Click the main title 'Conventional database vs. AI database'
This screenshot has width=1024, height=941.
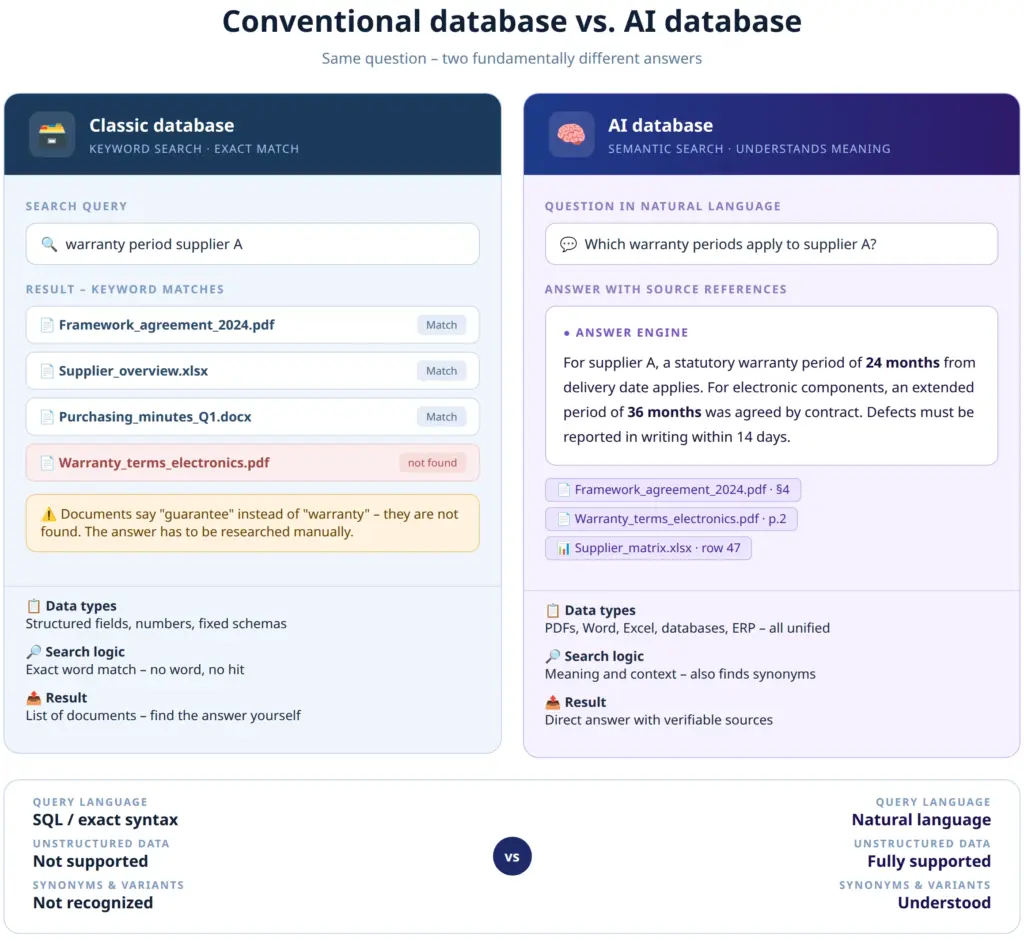point(512,22)
